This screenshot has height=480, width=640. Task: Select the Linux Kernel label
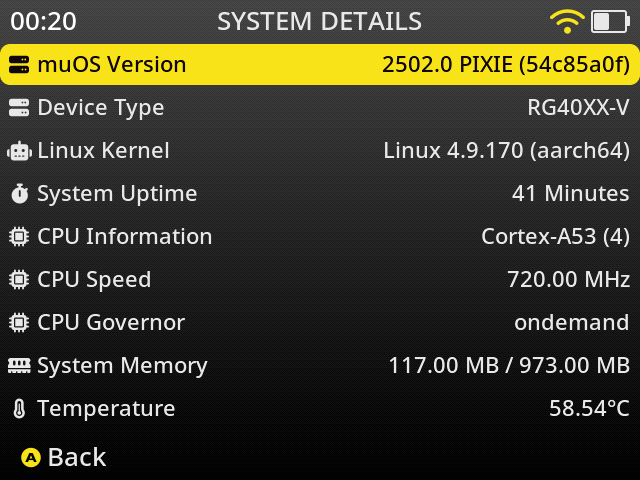click(103, 151)
